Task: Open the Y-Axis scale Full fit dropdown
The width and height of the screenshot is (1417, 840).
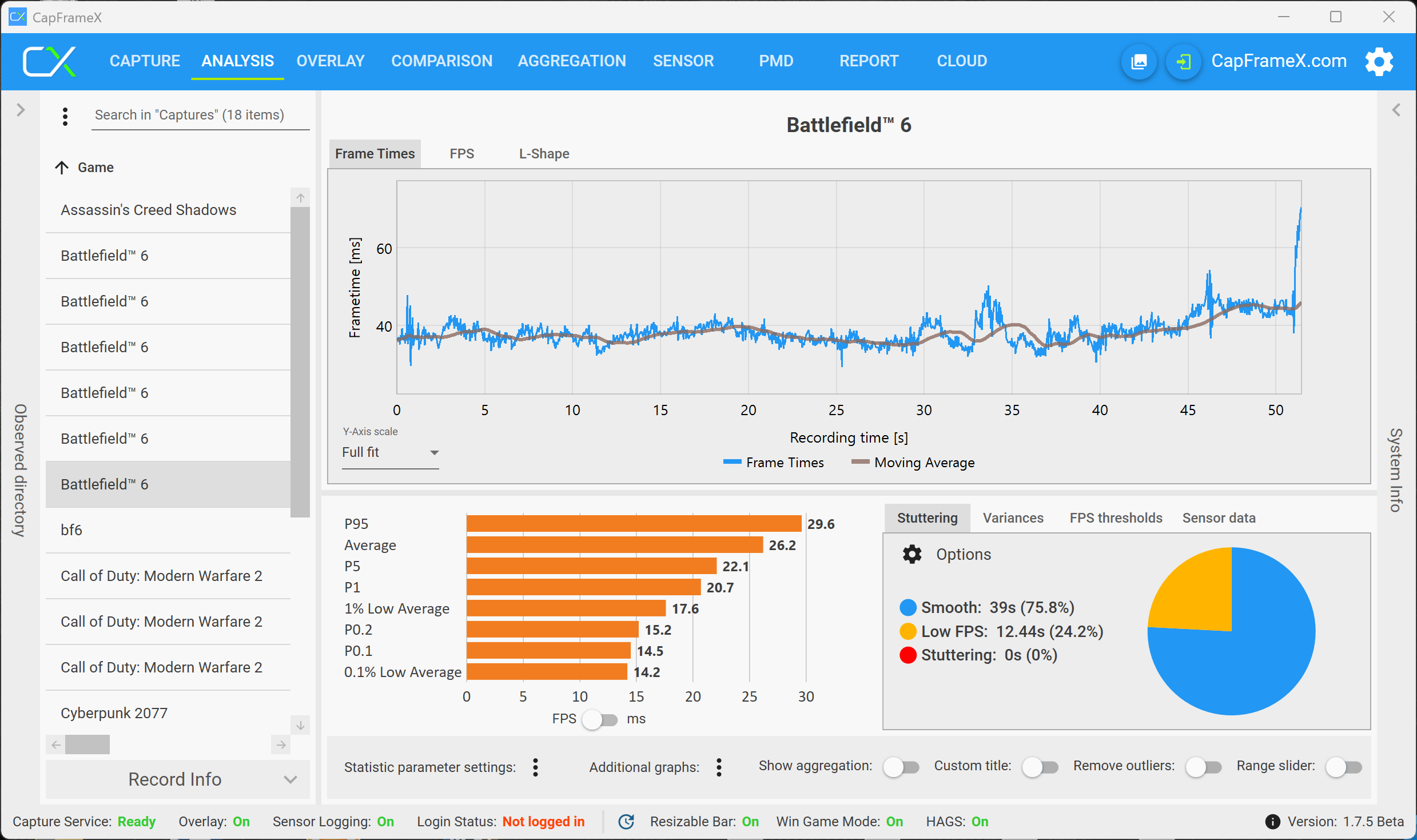Action: coord(390,452)
